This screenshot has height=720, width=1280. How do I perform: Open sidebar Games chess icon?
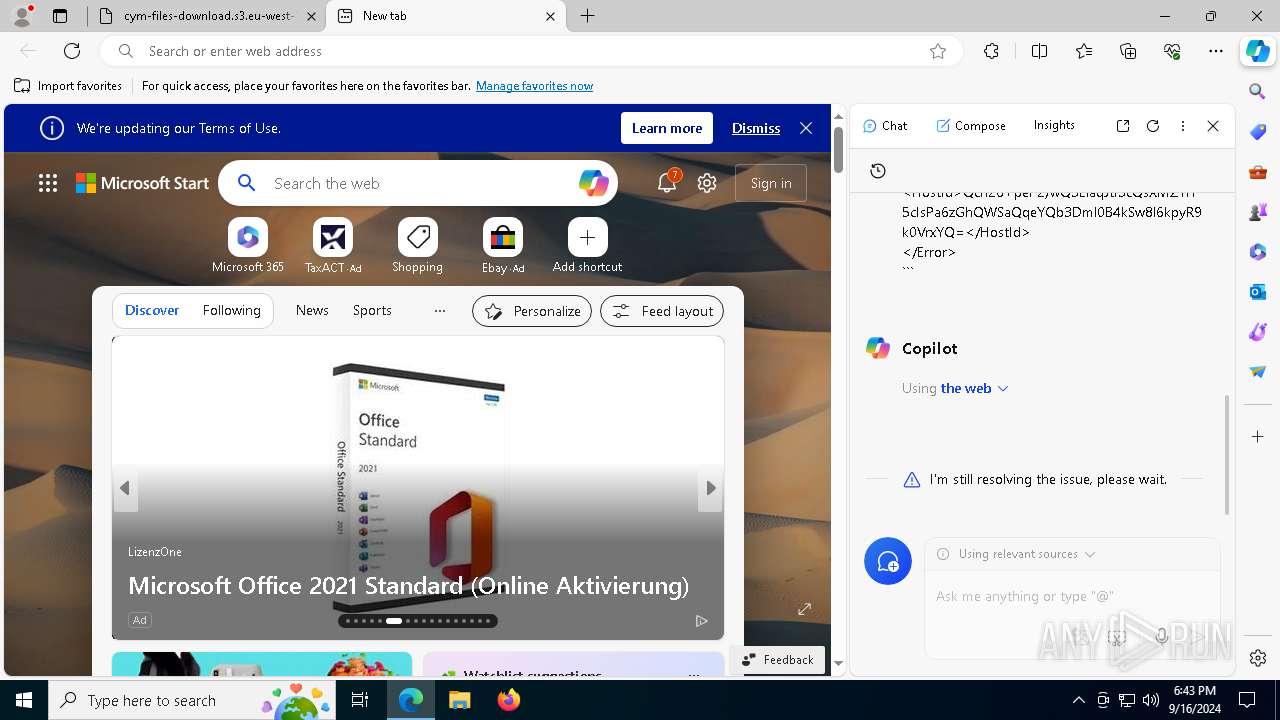point(1258,212)
